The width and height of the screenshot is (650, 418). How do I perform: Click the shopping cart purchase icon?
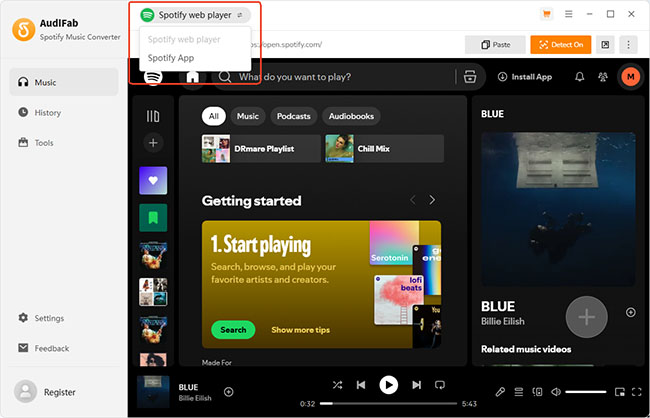[546, 14]
